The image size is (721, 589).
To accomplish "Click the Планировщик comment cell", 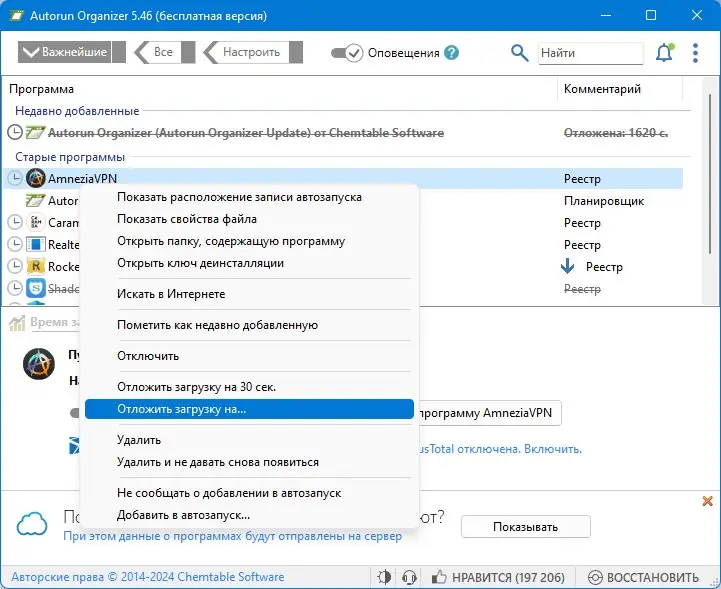I will click(x=604, y=201).
